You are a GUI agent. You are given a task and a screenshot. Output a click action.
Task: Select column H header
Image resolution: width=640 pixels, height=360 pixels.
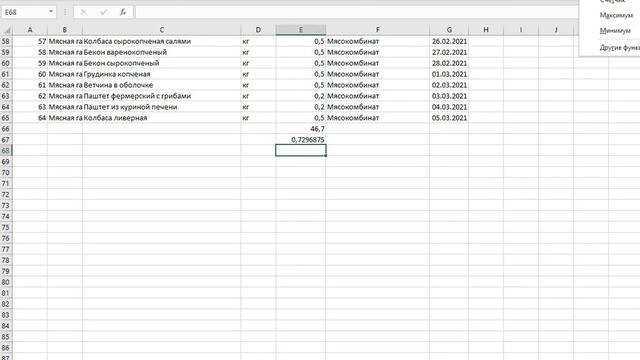486,30
